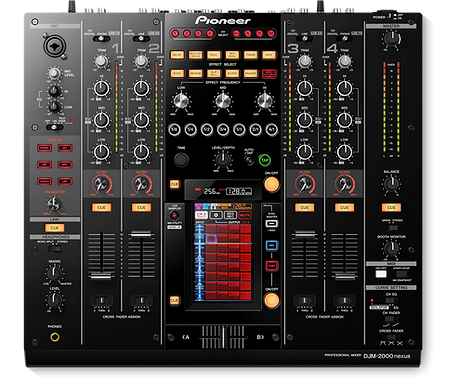Click the MASTER level knob
The image size is (460, 380).
click(x=391, y=38)
